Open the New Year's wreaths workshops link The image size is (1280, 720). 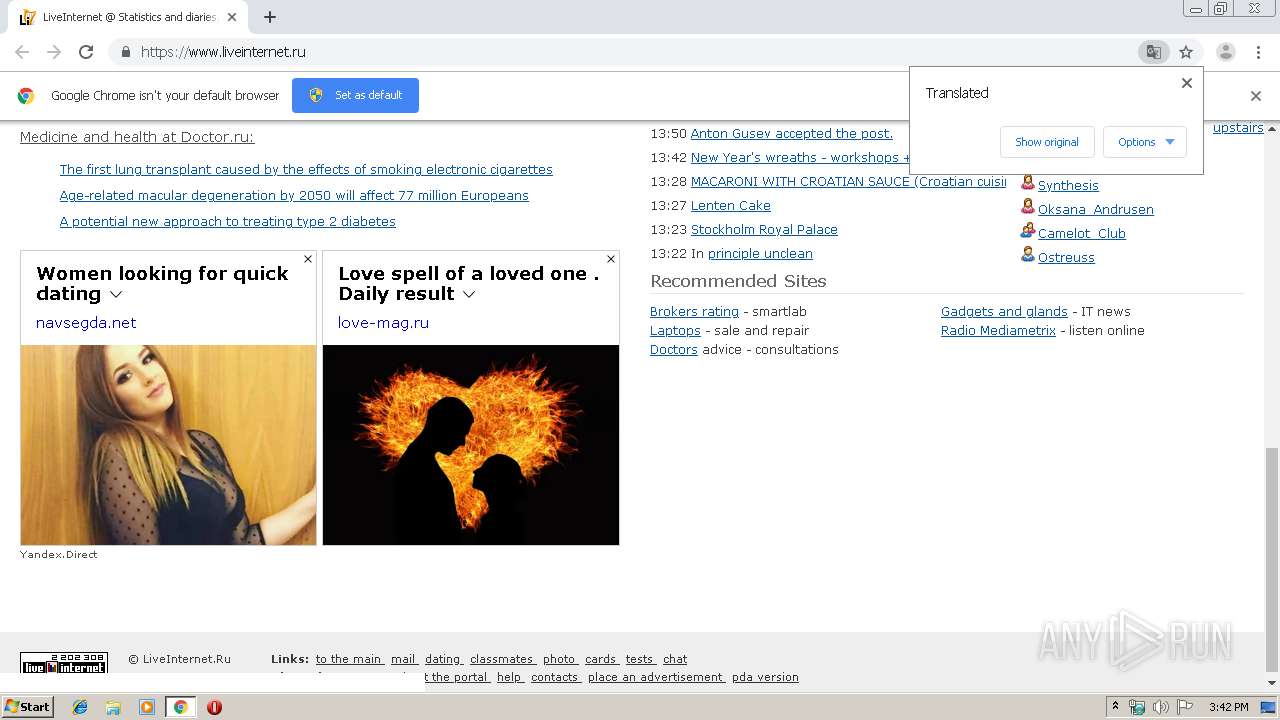coord(800,157)
